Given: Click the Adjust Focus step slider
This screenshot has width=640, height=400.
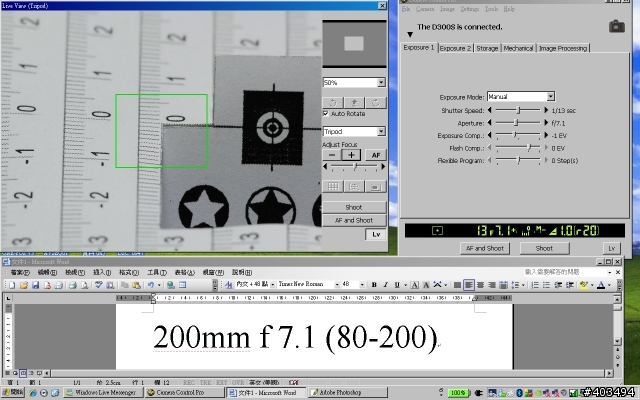Looking at the screenshot, I should [x=354, y=167].
